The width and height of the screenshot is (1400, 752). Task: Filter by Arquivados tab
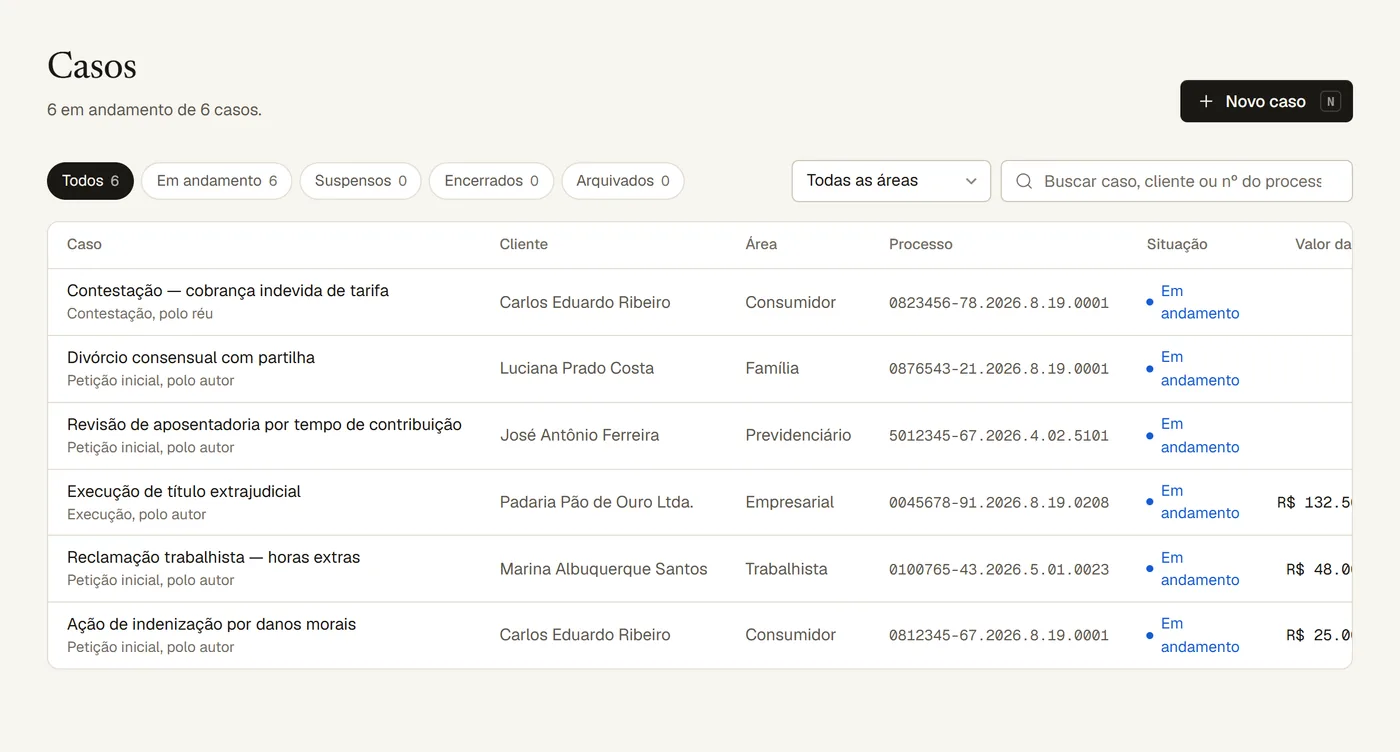click(x=622, y=181)
